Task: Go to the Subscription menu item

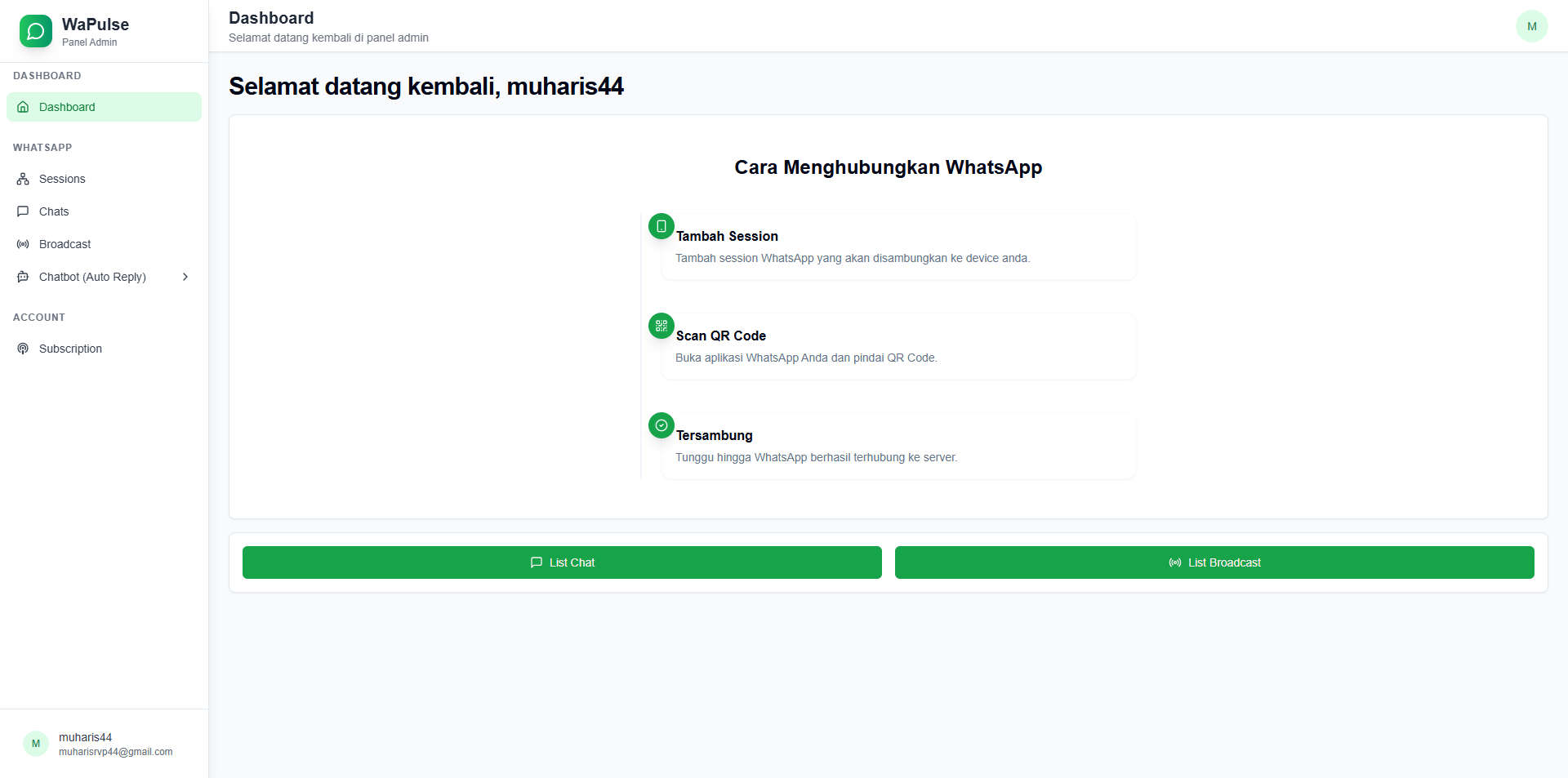Action: click(x=70, y=349)
